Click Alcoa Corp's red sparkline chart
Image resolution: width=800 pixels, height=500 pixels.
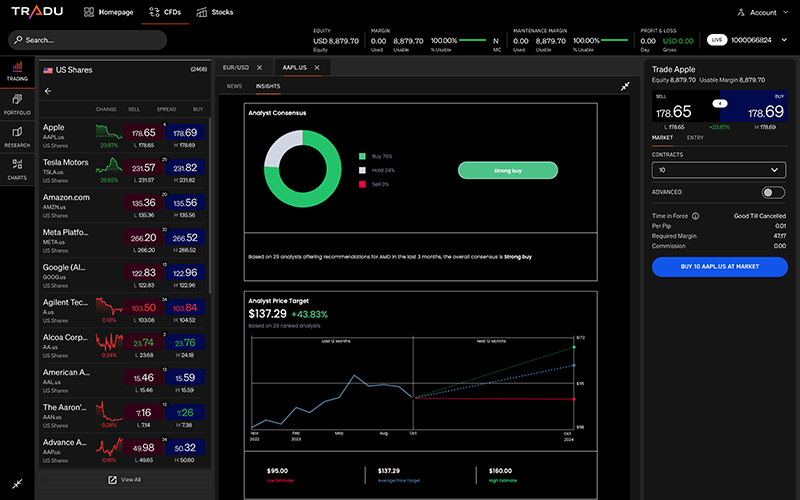click(x=109, y=342)
